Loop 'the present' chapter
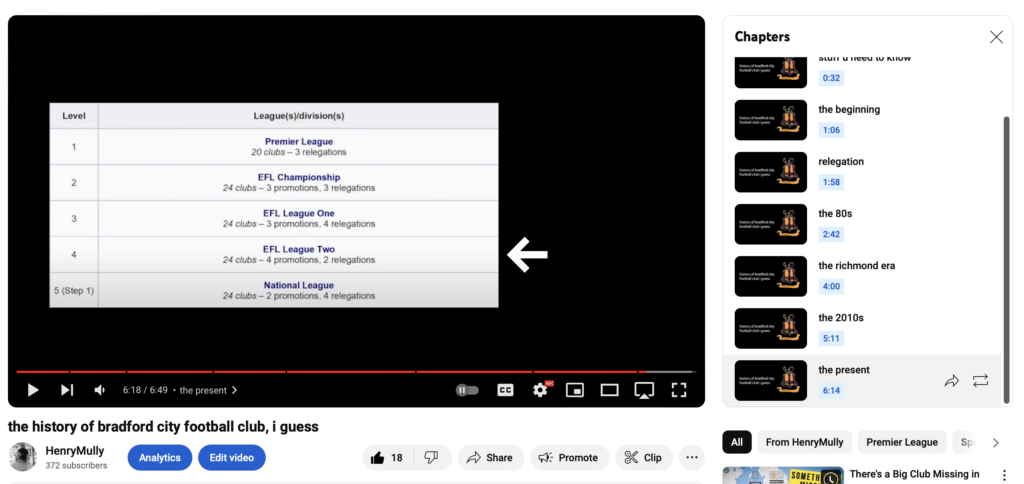The width and height of the screenshot is (1024, 484). (980, 381)
